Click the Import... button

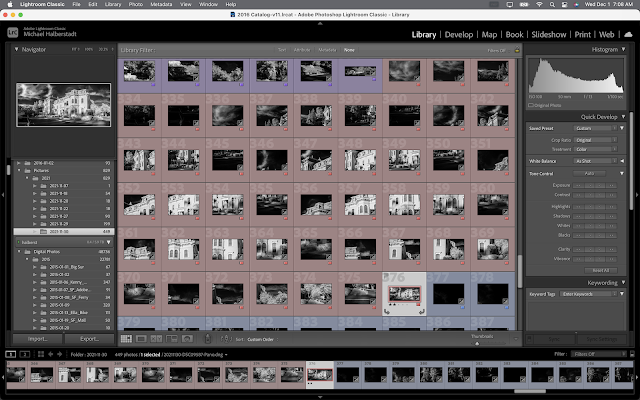(38, 339)
